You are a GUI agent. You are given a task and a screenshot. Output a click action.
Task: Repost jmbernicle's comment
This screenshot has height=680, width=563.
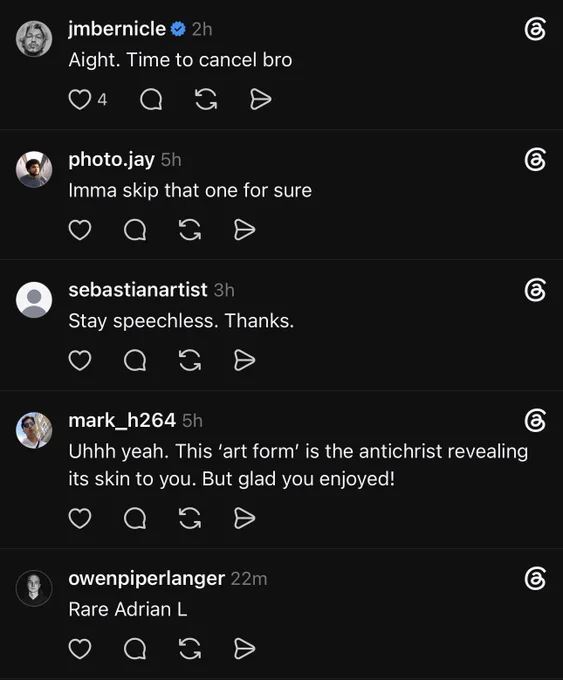click(206, 99)
